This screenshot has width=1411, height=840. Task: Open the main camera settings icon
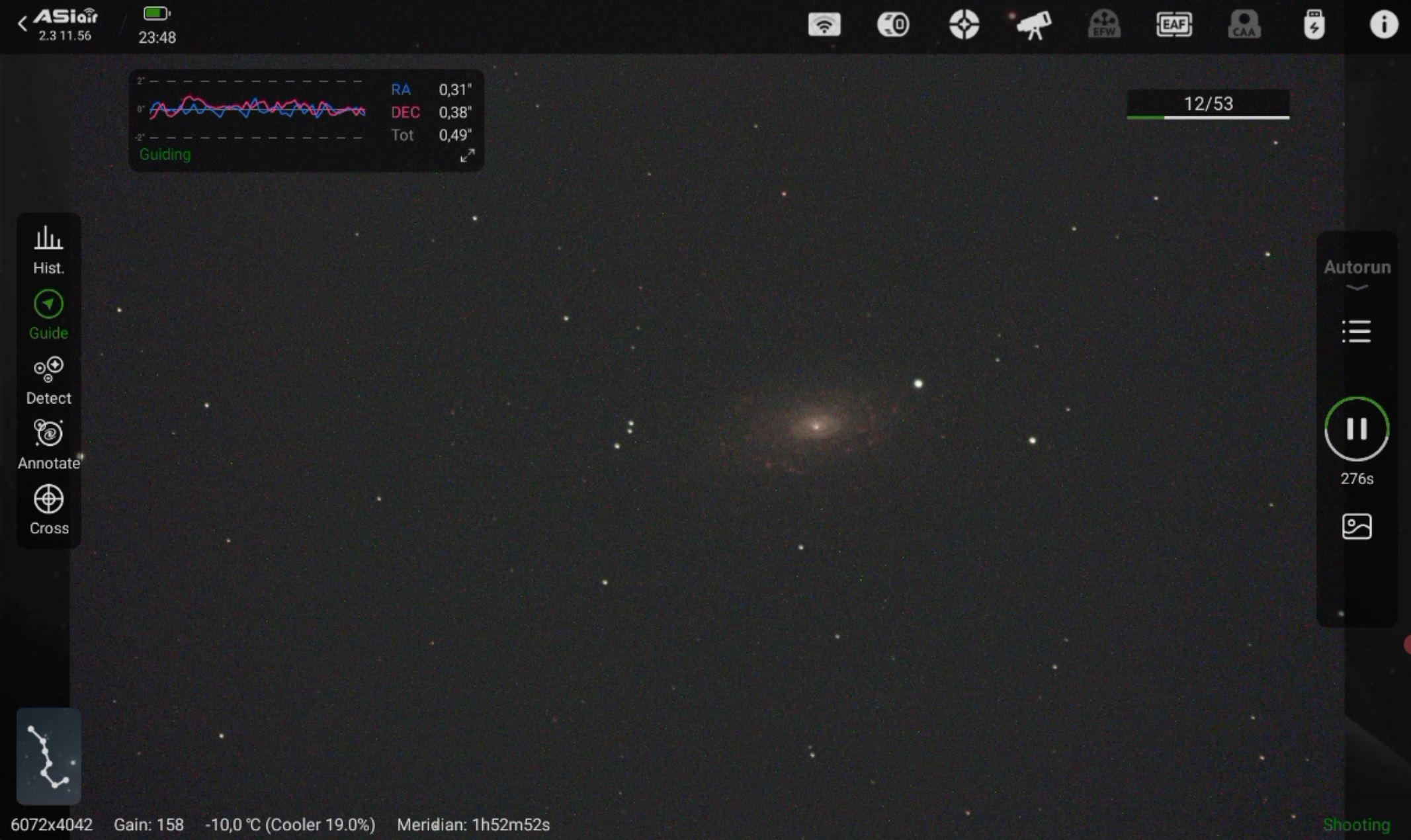click(x=893, y=25)
